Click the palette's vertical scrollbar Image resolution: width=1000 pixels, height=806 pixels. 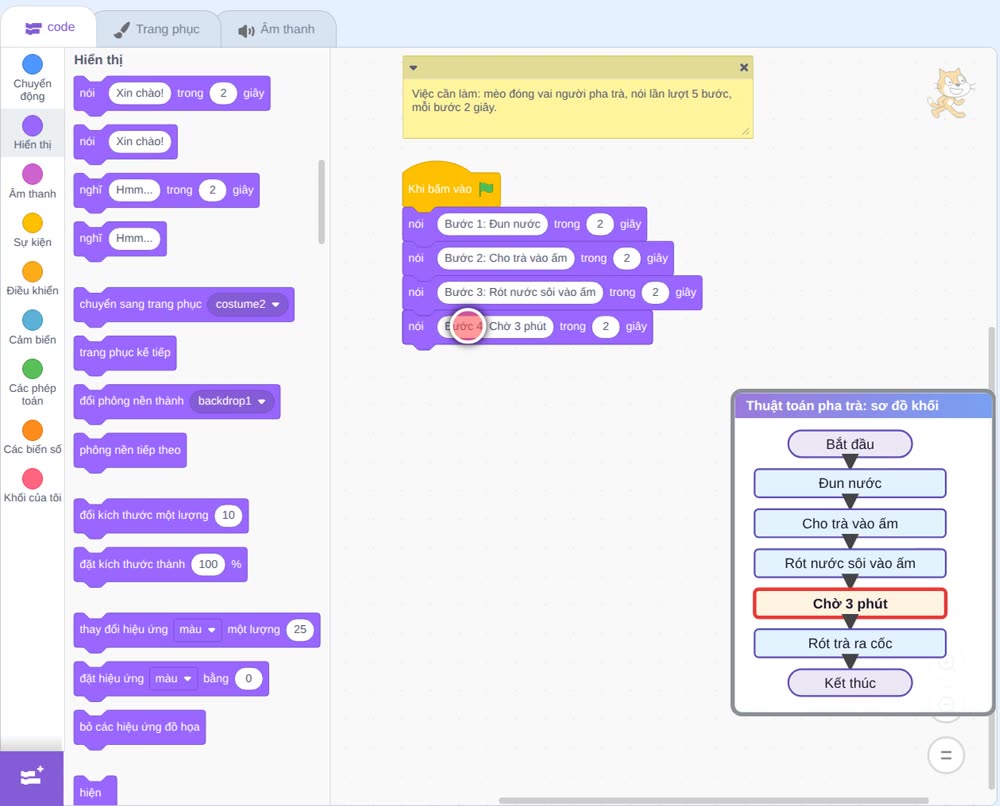click(x=321, y=202)
